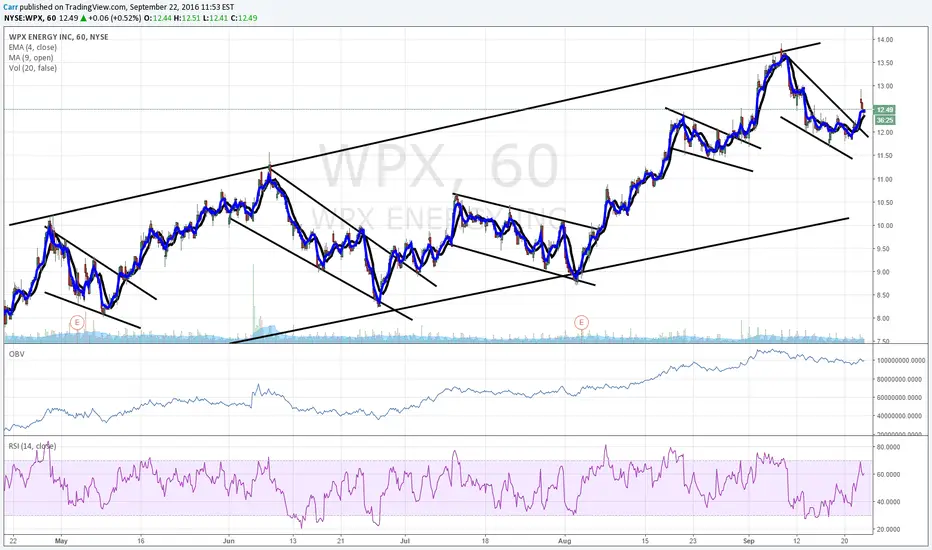Click the RSI axis value 20.0000

coord(888,529)
